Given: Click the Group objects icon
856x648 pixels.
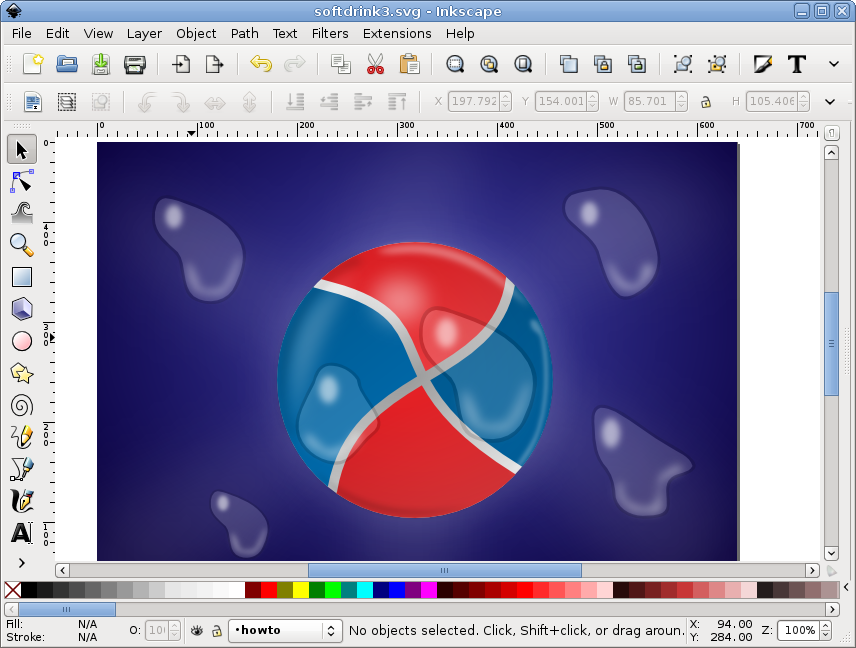Looking at the screenshot, I should [x=683, y=64].
